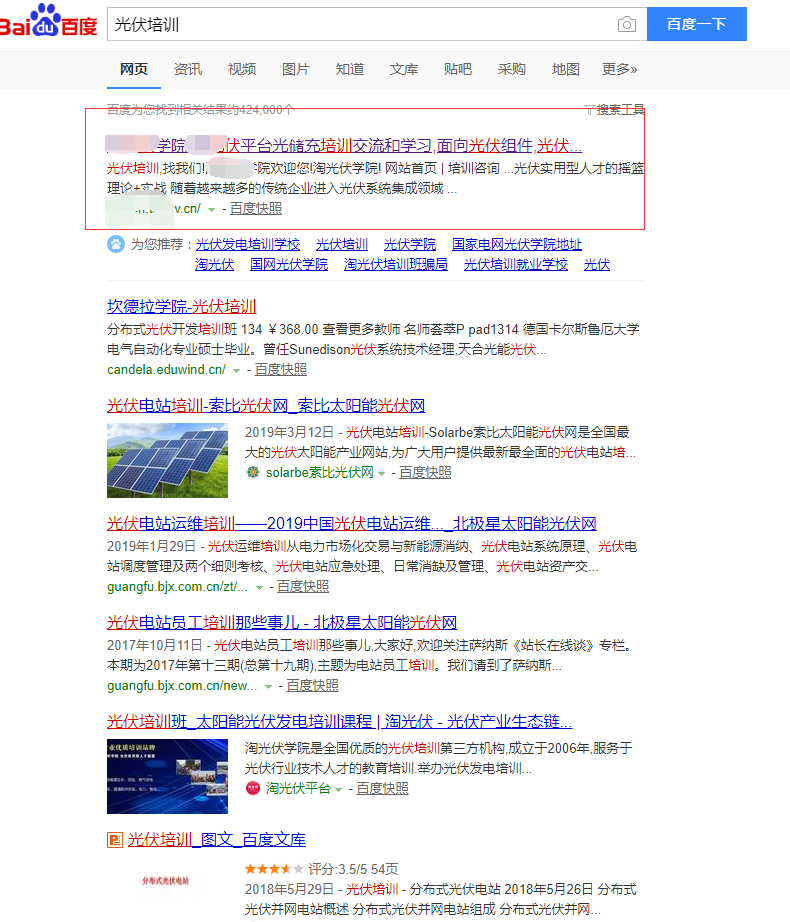Open source link solarbe索比光伏网
Image resolution: width=790 pixels, height=922 pixels.
pyautogui.click(x=320, y=473)
